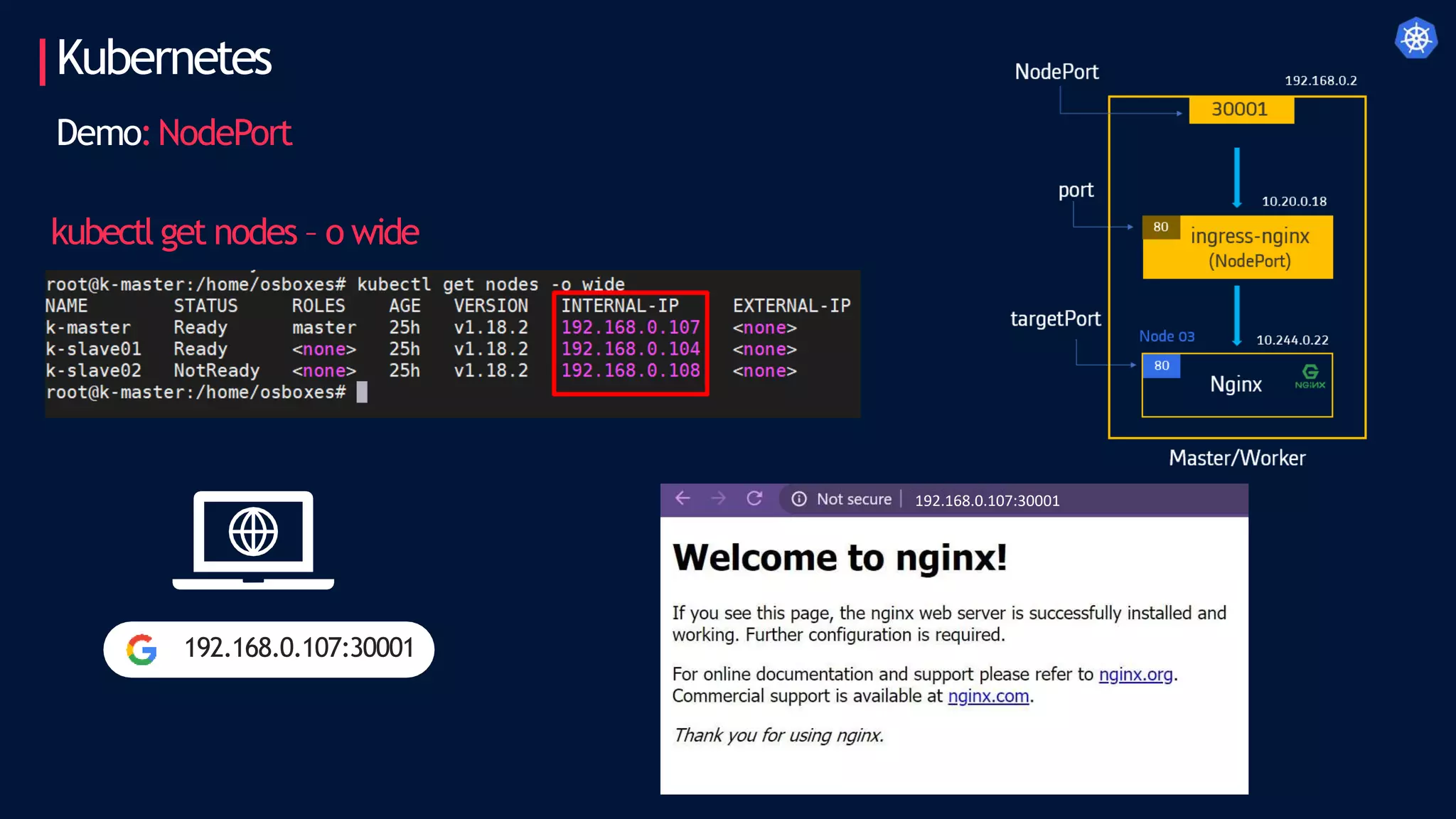
Task: Click the blue 80 port badge
Action: [x=1161, y=365]
